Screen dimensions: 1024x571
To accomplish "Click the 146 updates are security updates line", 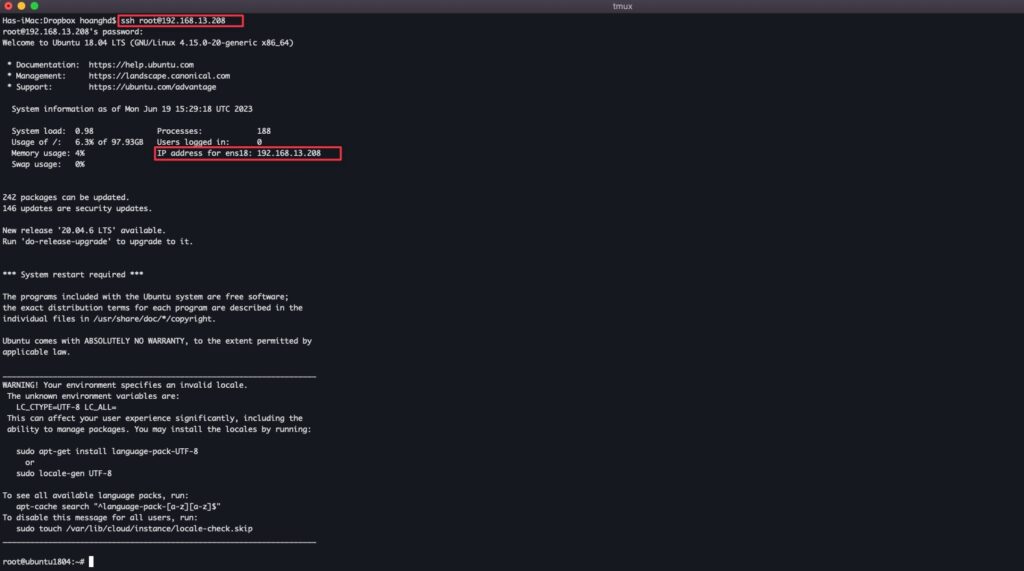I will coord(77,208).
